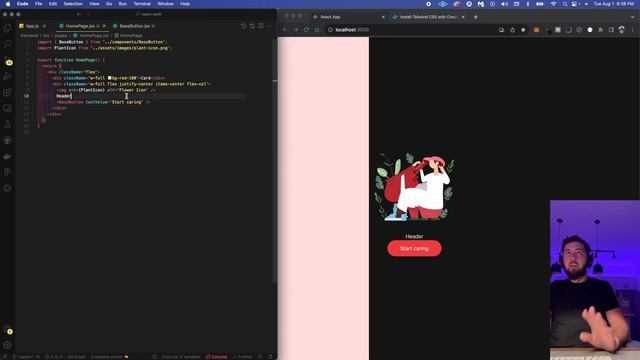The height and width of the screenshot is (360, 640).
Task: Switch to the BaseButton.jsx editor tab
Action: (x=134, y=26)
